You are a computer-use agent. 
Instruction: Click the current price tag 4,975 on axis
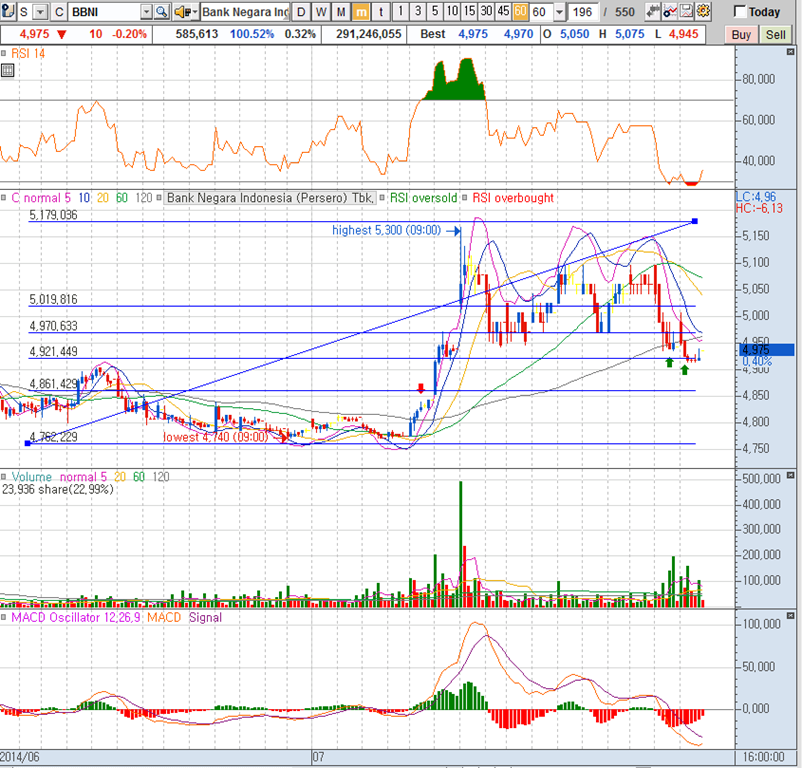click(x=767, y=350)
